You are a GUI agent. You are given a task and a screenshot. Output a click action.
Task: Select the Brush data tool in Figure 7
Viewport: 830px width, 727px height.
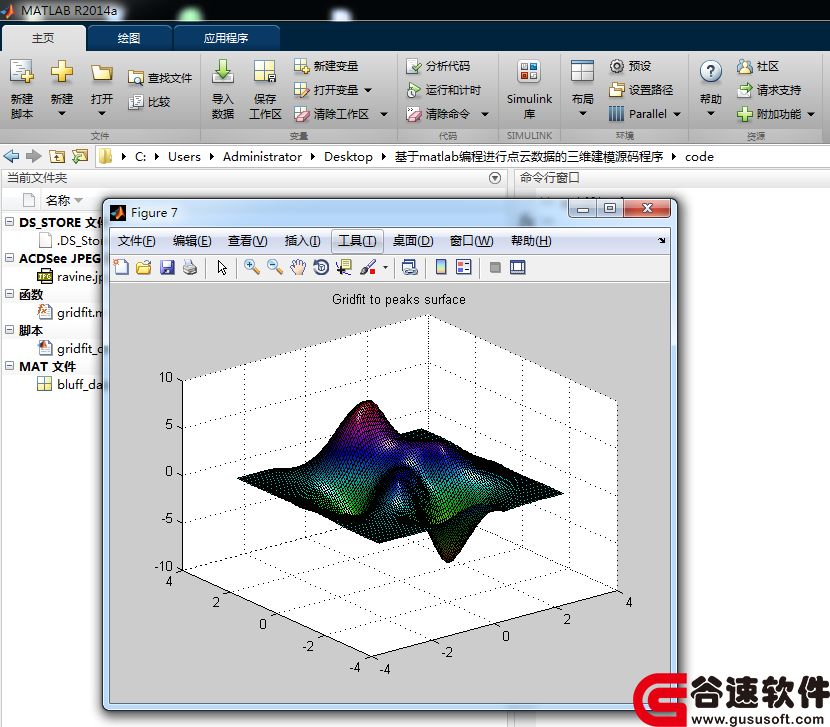click(368, 267)
